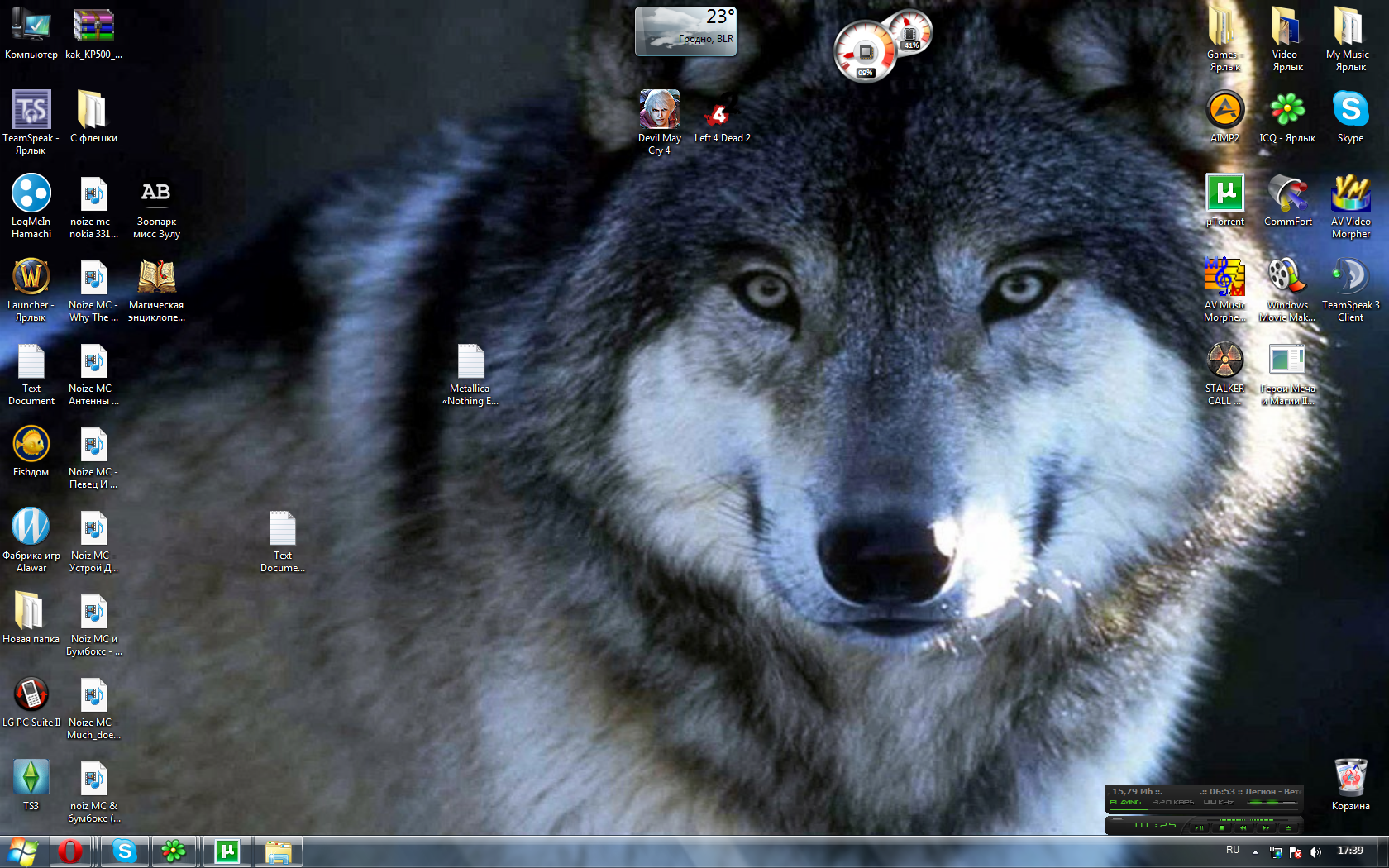Click the Гродно weather gadget
The image size is (1389, 868).
685,31
